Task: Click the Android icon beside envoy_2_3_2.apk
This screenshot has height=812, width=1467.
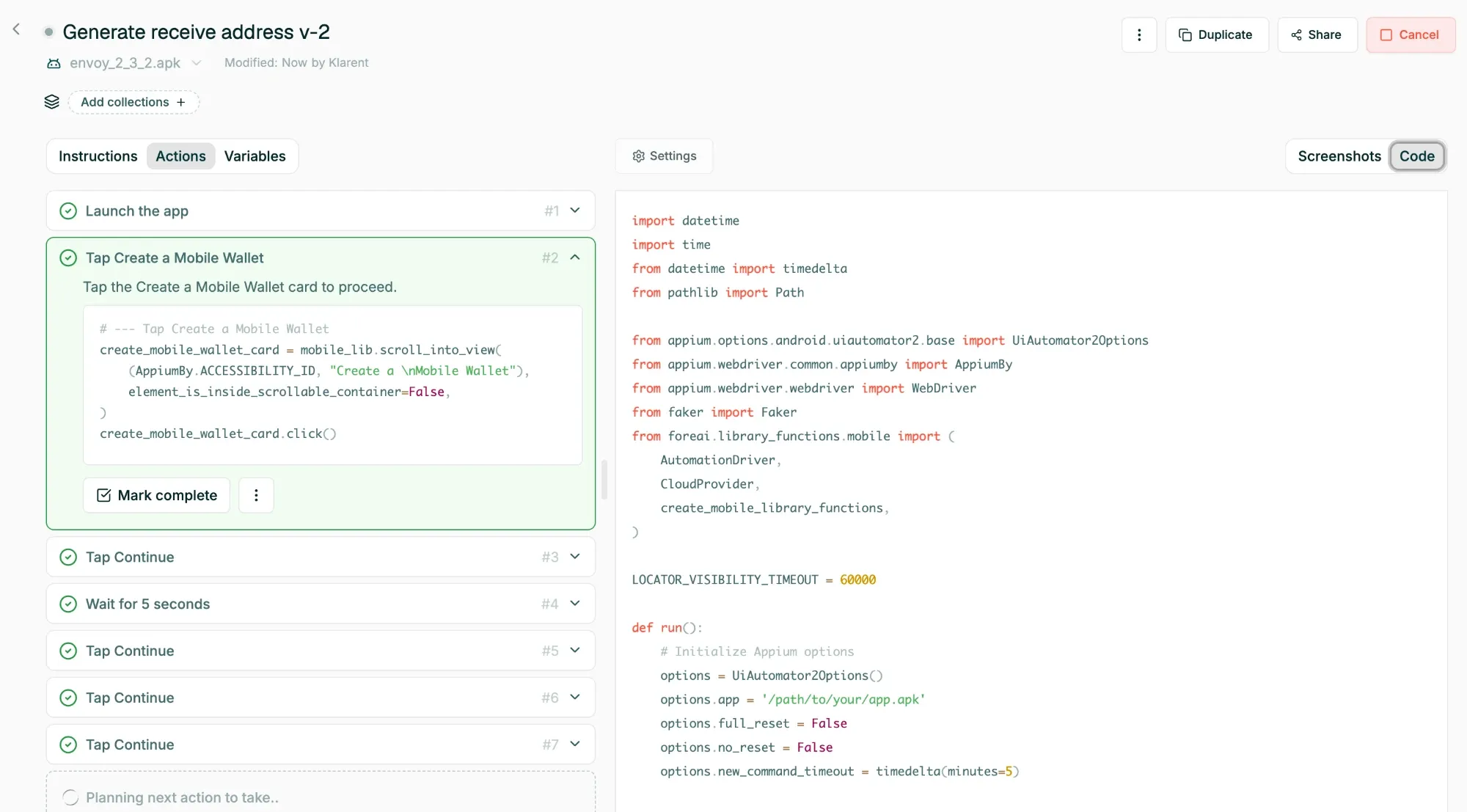Action: click(x=54, y=63)
